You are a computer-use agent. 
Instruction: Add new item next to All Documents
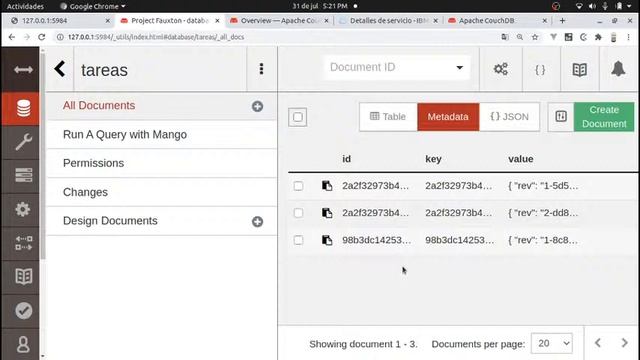pyautogui.click(x=257, y=107)
